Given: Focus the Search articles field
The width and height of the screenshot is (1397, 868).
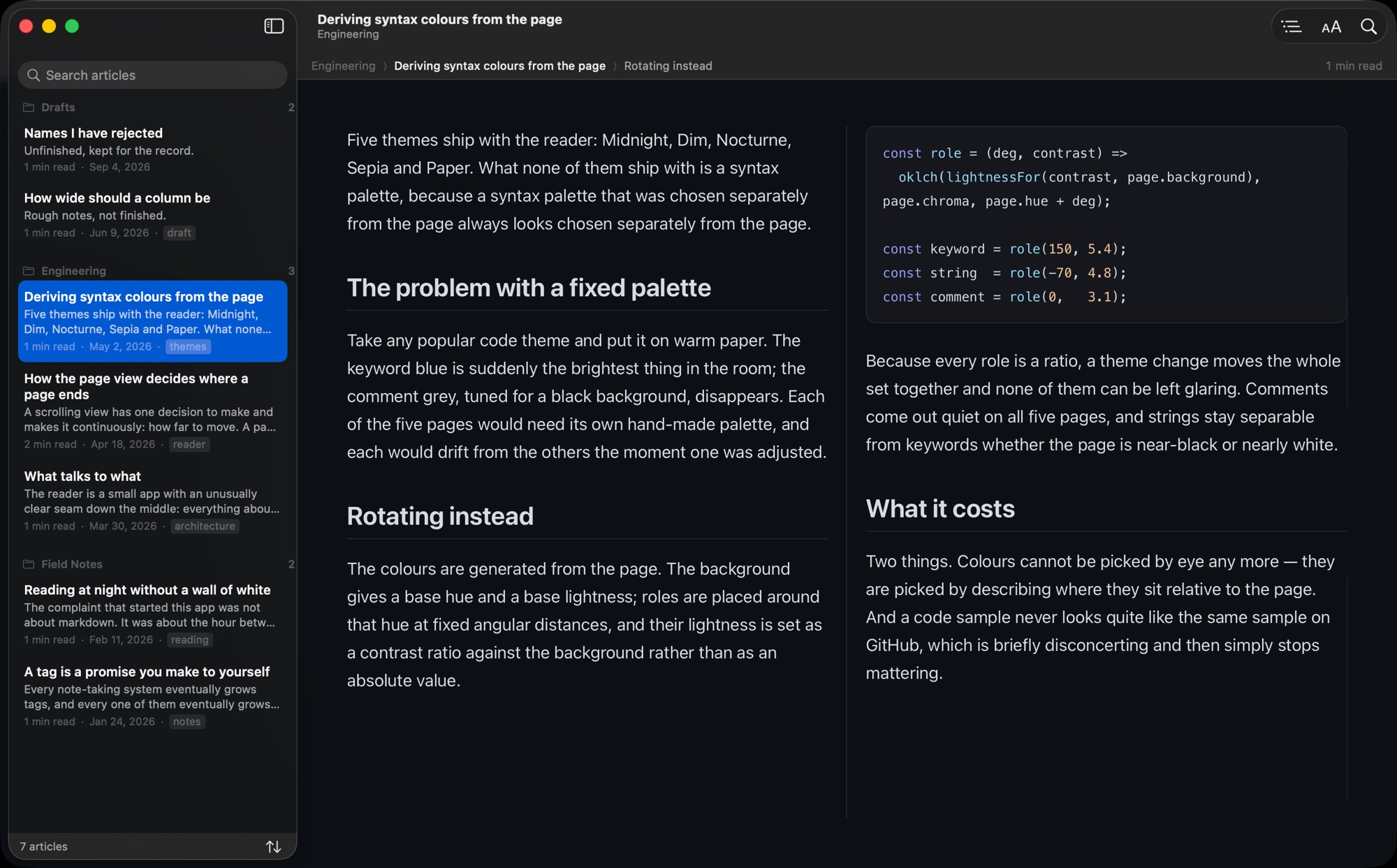Looking at the screenshot, I should [x=153, y=75].
